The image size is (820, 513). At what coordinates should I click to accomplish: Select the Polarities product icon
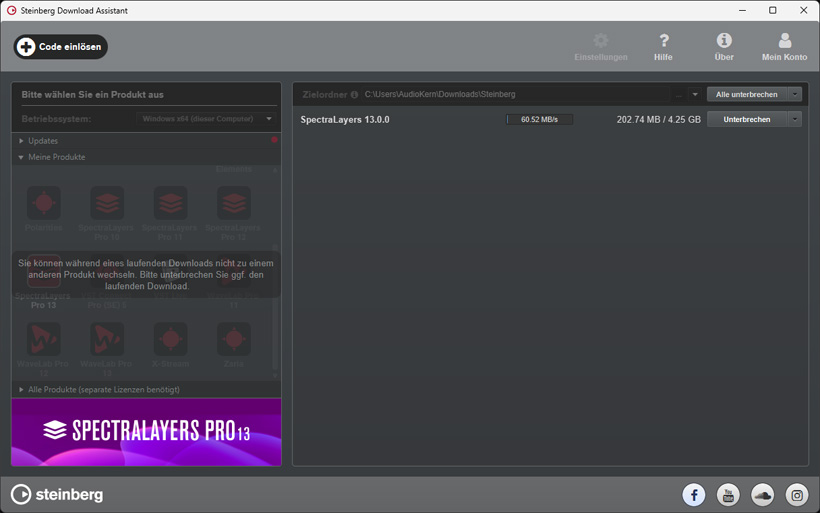pos(43,203)
